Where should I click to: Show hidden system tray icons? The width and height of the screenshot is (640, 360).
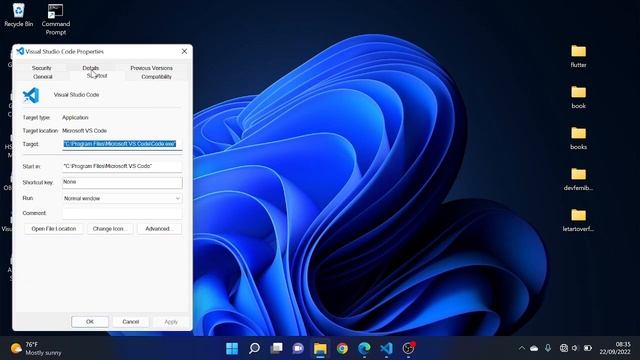click(522, 348)
